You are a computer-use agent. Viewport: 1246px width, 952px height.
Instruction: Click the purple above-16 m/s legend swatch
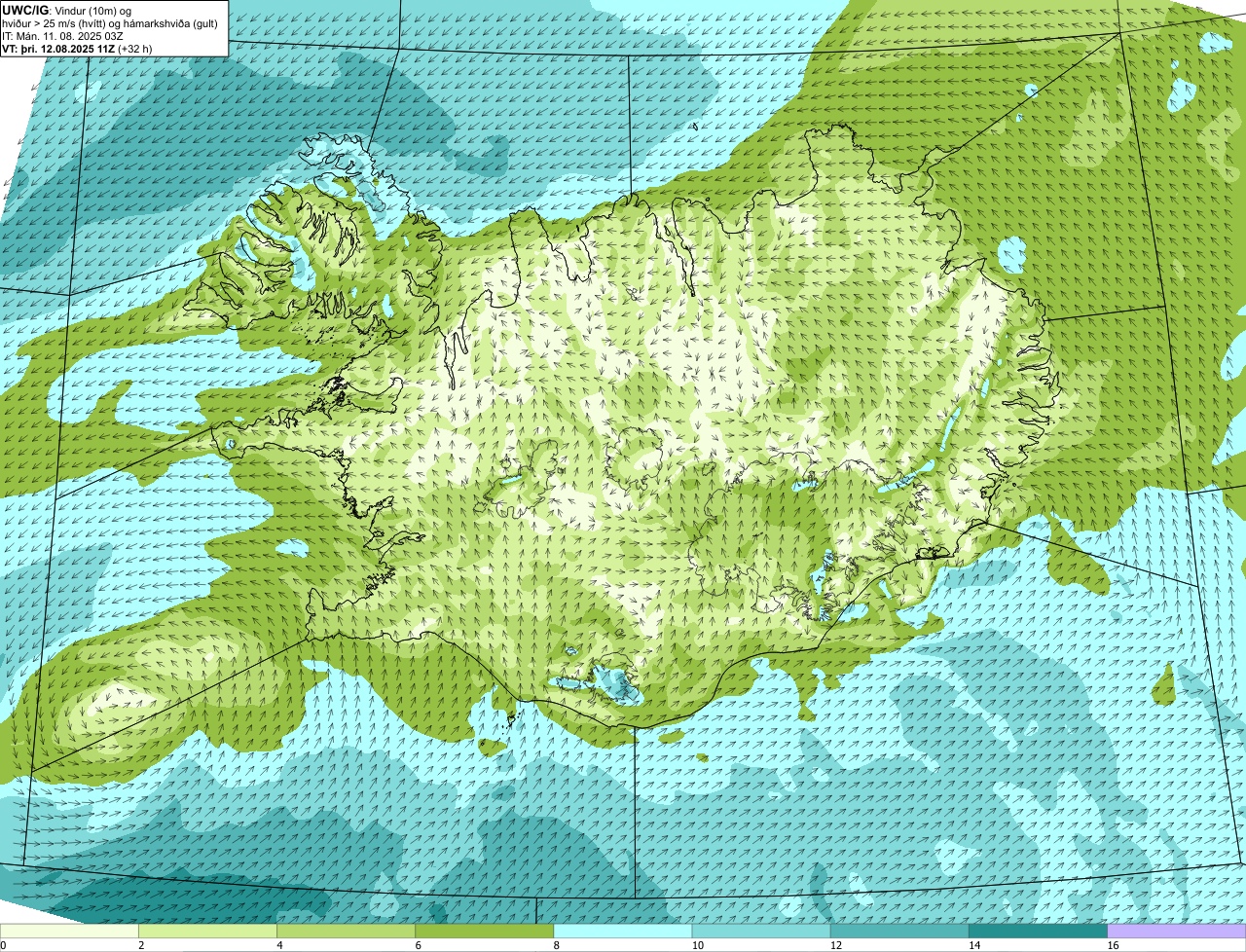click(x=1177, y=931)
